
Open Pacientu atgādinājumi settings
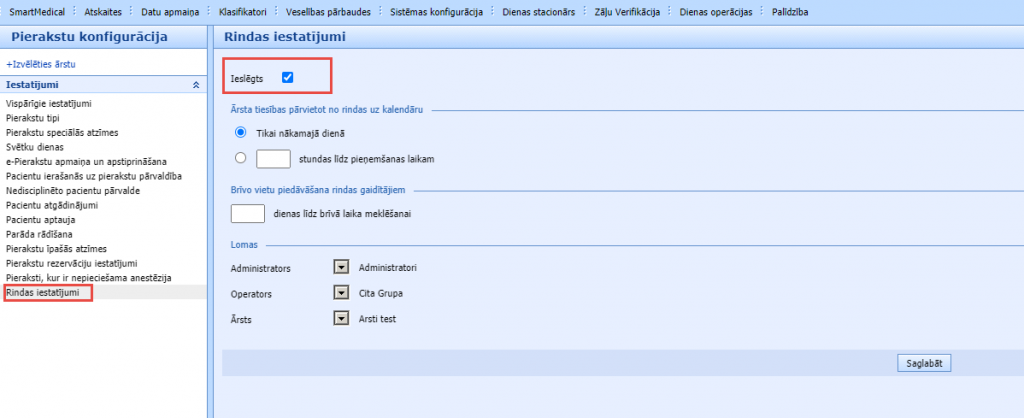(51, 205)
